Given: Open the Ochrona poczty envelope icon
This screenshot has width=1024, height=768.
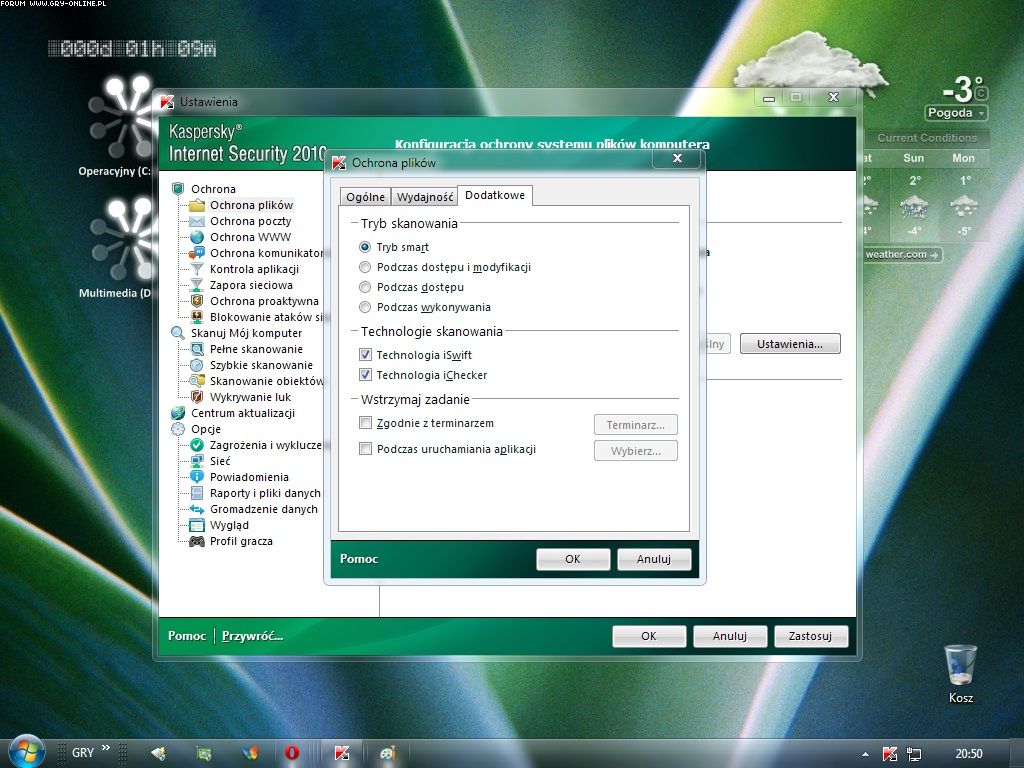Looking at the screenshot, I should pyautogui.click(x=197, y=221).
